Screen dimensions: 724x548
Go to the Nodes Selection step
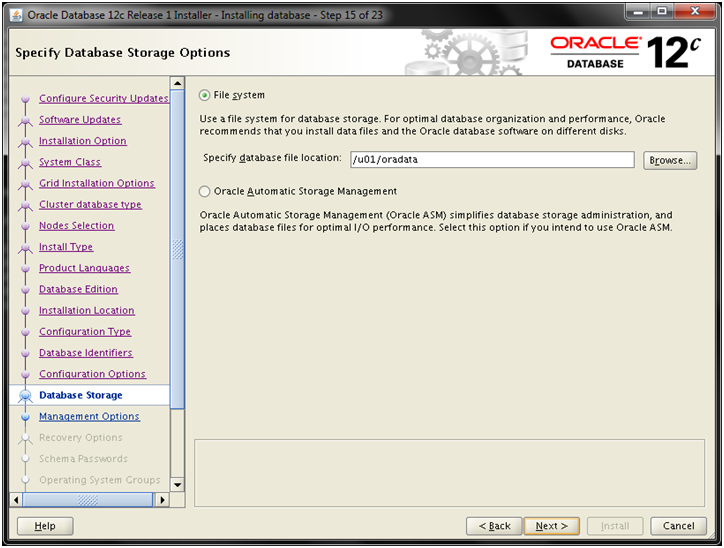76,226
